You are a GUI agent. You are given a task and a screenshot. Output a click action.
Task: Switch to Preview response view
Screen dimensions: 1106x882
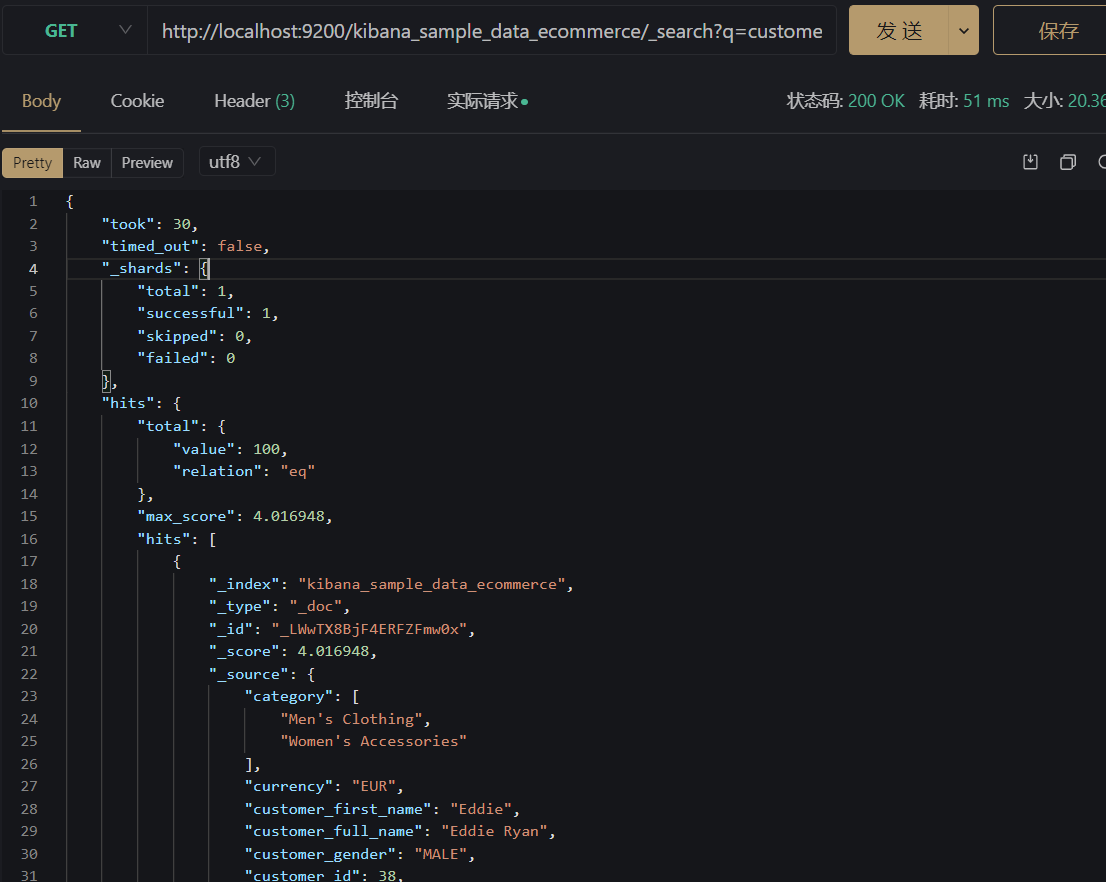click(147, 163)
